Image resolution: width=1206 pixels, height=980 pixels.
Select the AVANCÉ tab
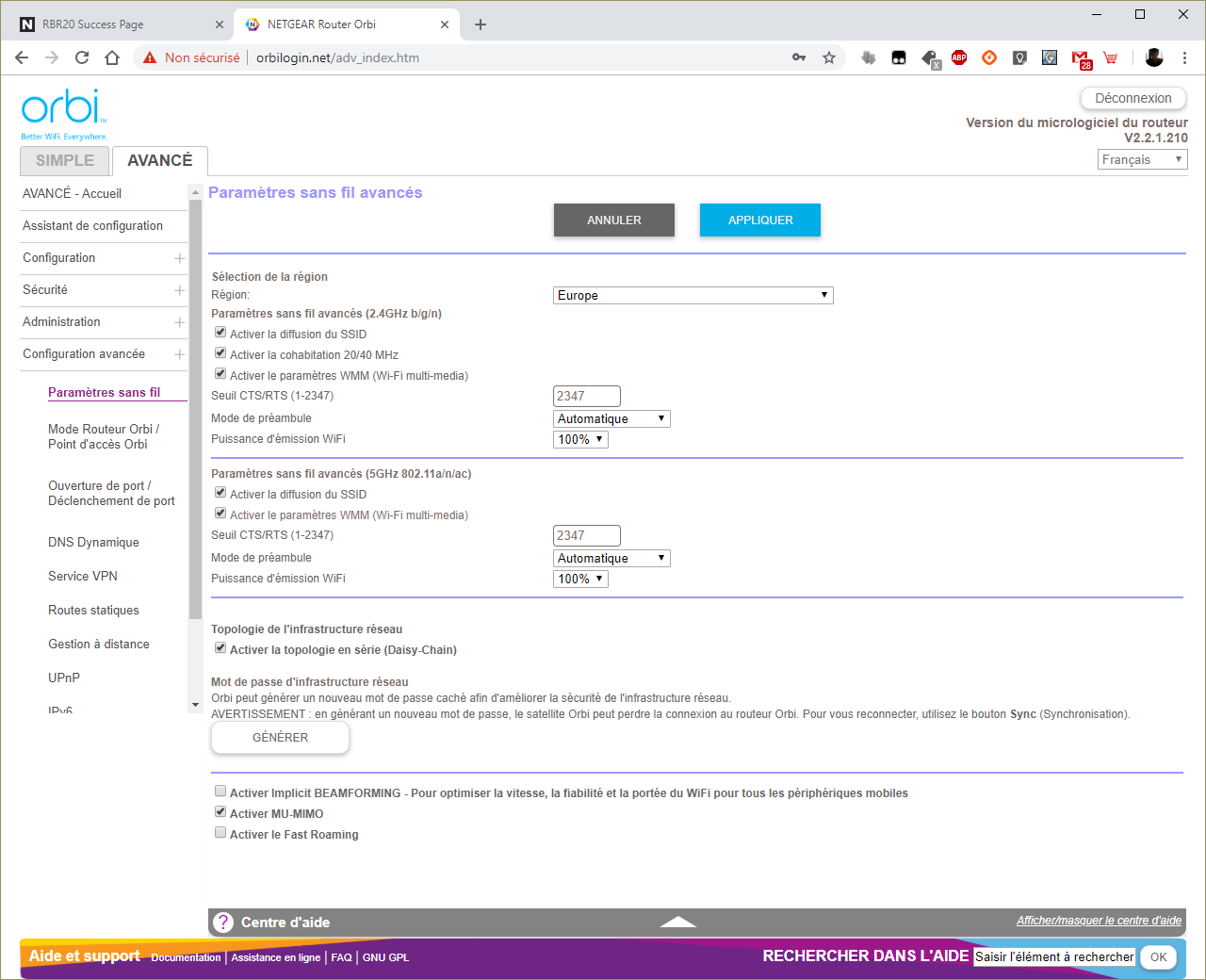tap(160, 161)
